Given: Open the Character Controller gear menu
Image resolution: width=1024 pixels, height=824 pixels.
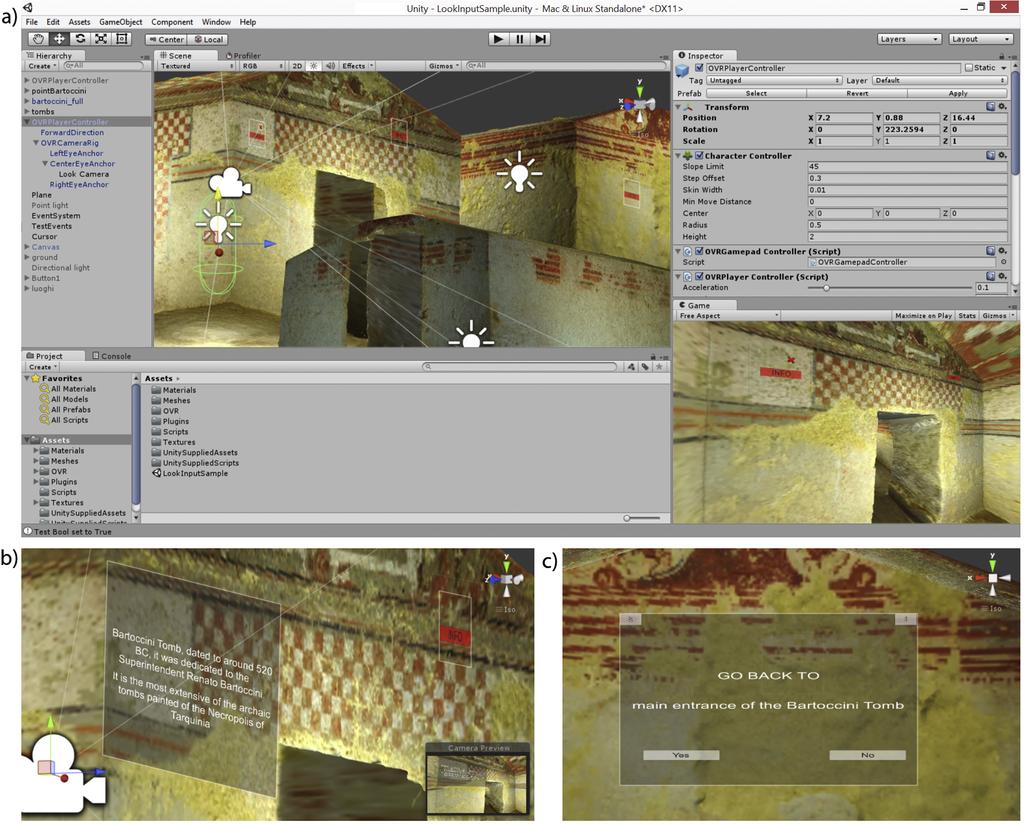Looking at the screenshot, I should 1002,155.
